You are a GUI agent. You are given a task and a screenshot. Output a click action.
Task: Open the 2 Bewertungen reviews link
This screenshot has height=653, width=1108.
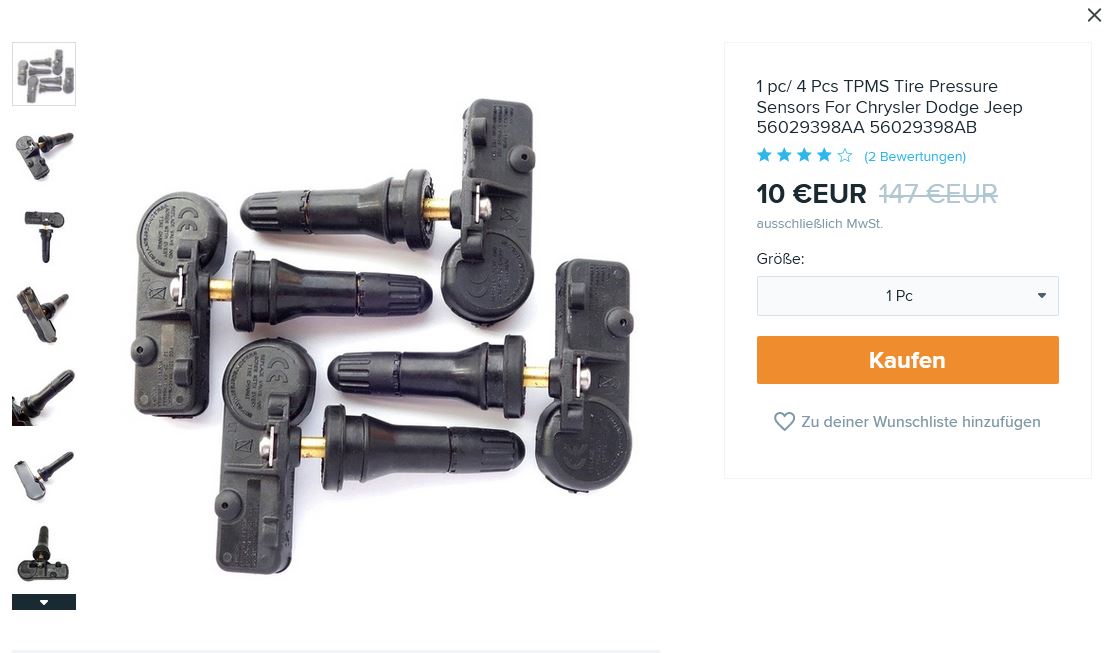(914, 156)
